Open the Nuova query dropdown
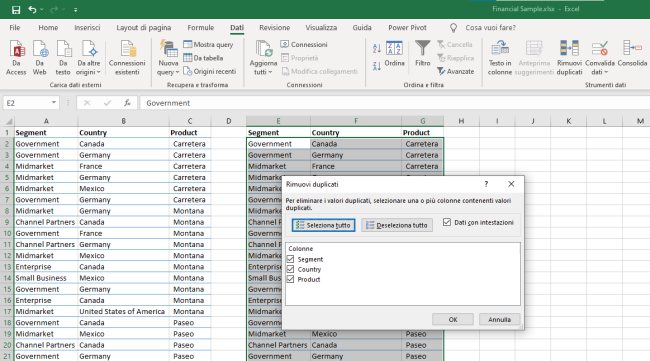Image resolution: width=650 pixels, height=361 pixels. [x=168, y=58]
